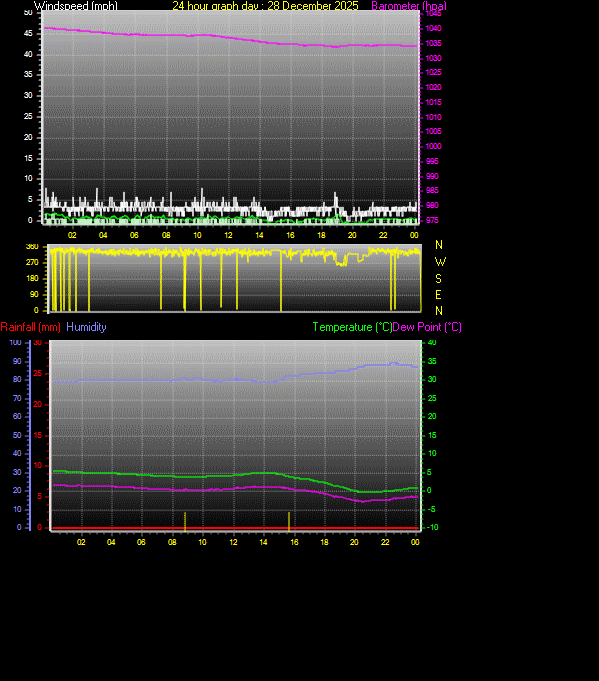Select "100" on the blue humidity axis
The width and height of the screenshot is (599, 681).
pyautogui.click(x=16, y=343)
